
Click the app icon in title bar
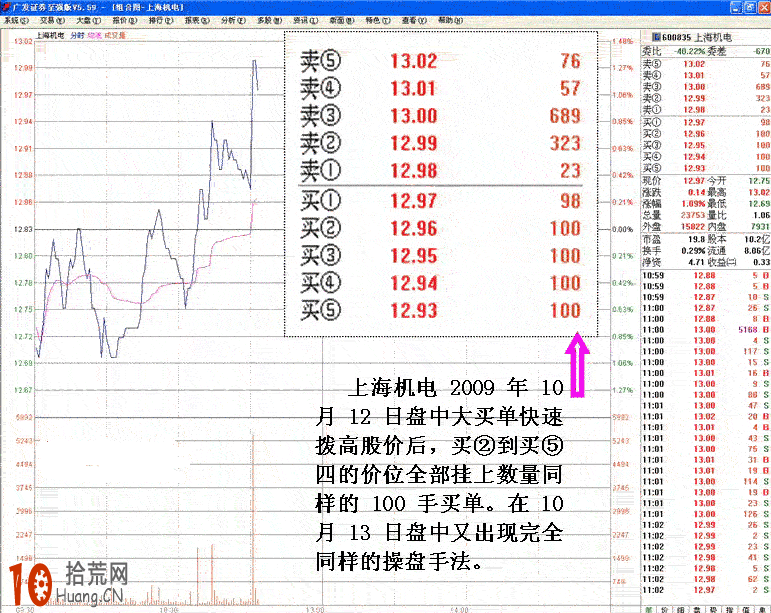pyautogui.click(x=6, y=5)
